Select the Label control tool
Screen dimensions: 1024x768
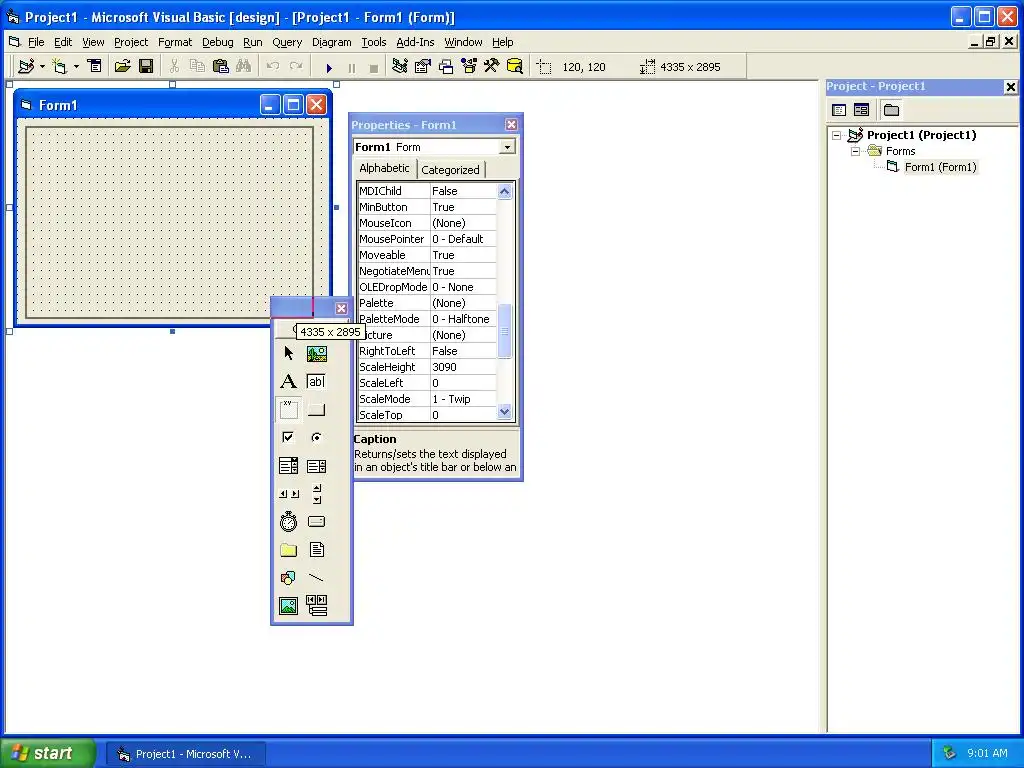tap(288, 381)
